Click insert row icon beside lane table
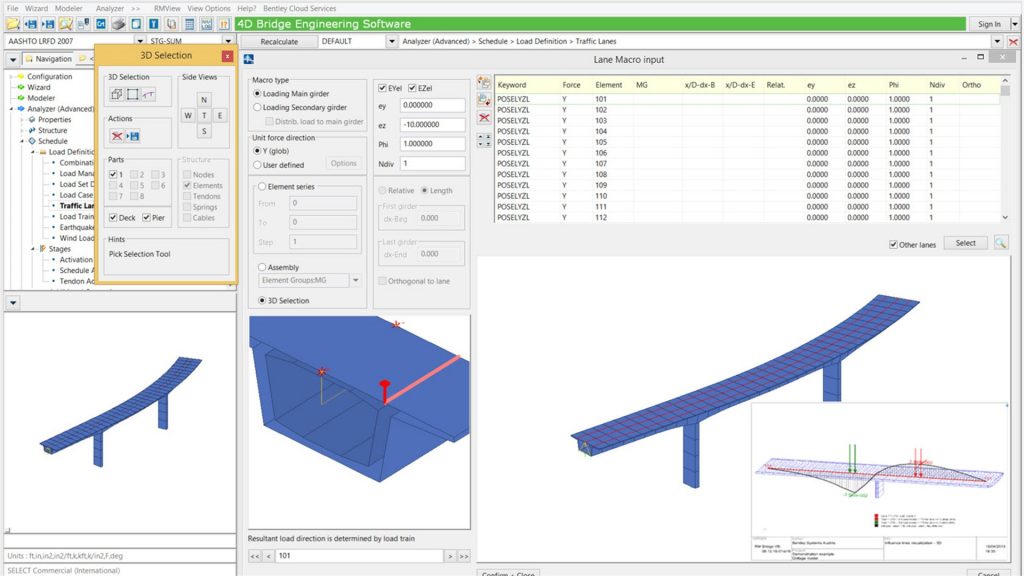 [484, 82]
